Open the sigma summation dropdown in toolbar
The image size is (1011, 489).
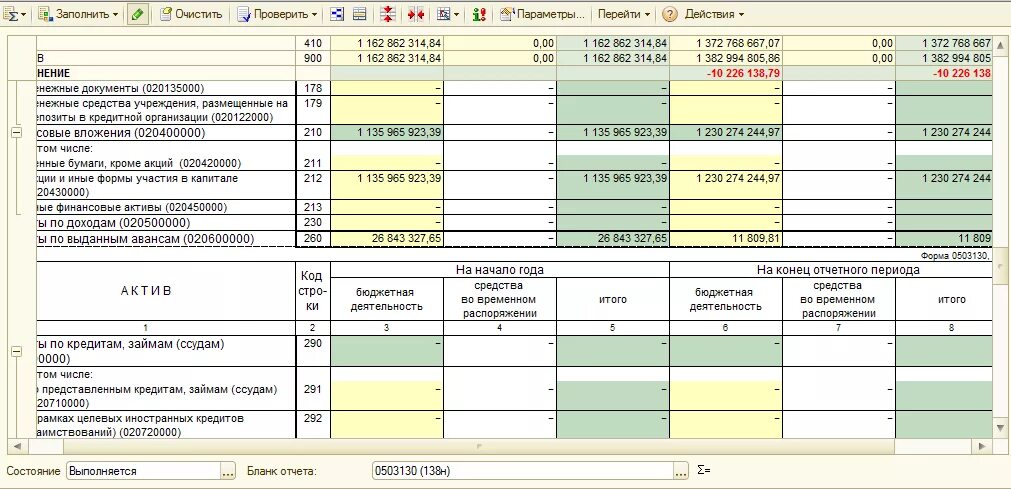pyautogui.click(x=14, y=14)
